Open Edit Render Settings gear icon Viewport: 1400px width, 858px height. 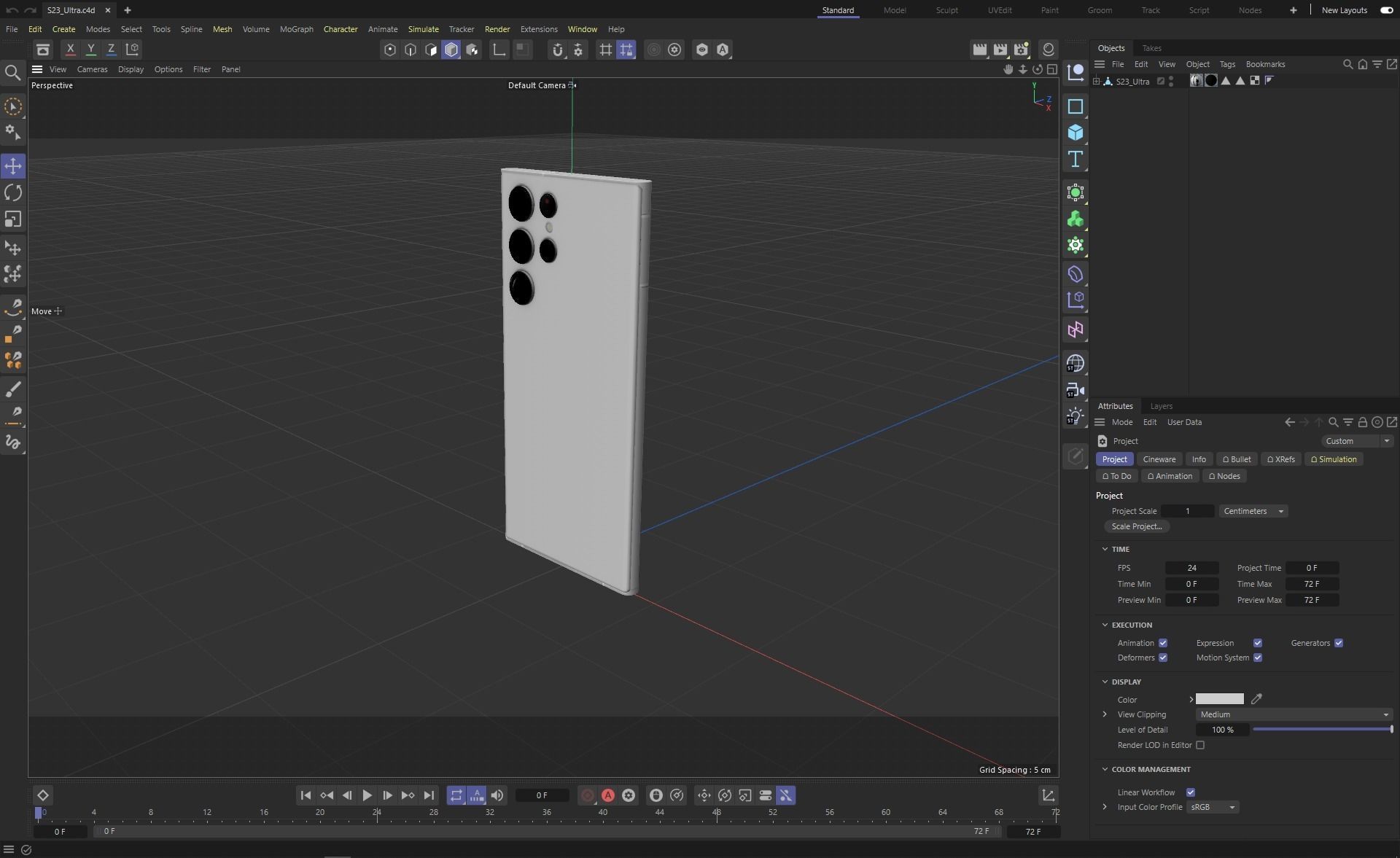click(x=1021, y=50)
